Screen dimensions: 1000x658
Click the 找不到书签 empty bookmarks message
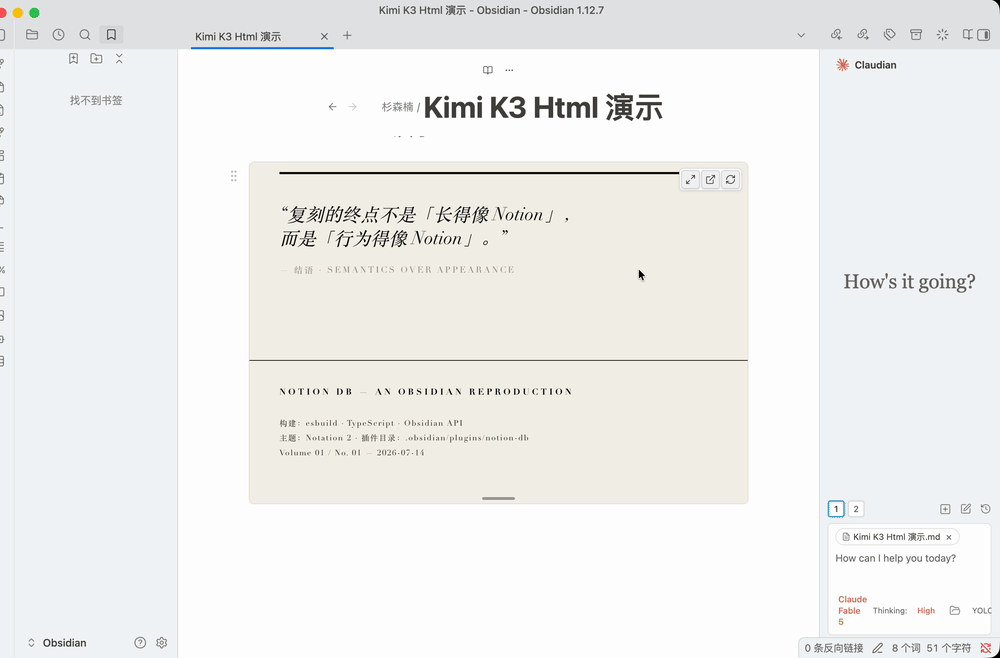point(96,101)
